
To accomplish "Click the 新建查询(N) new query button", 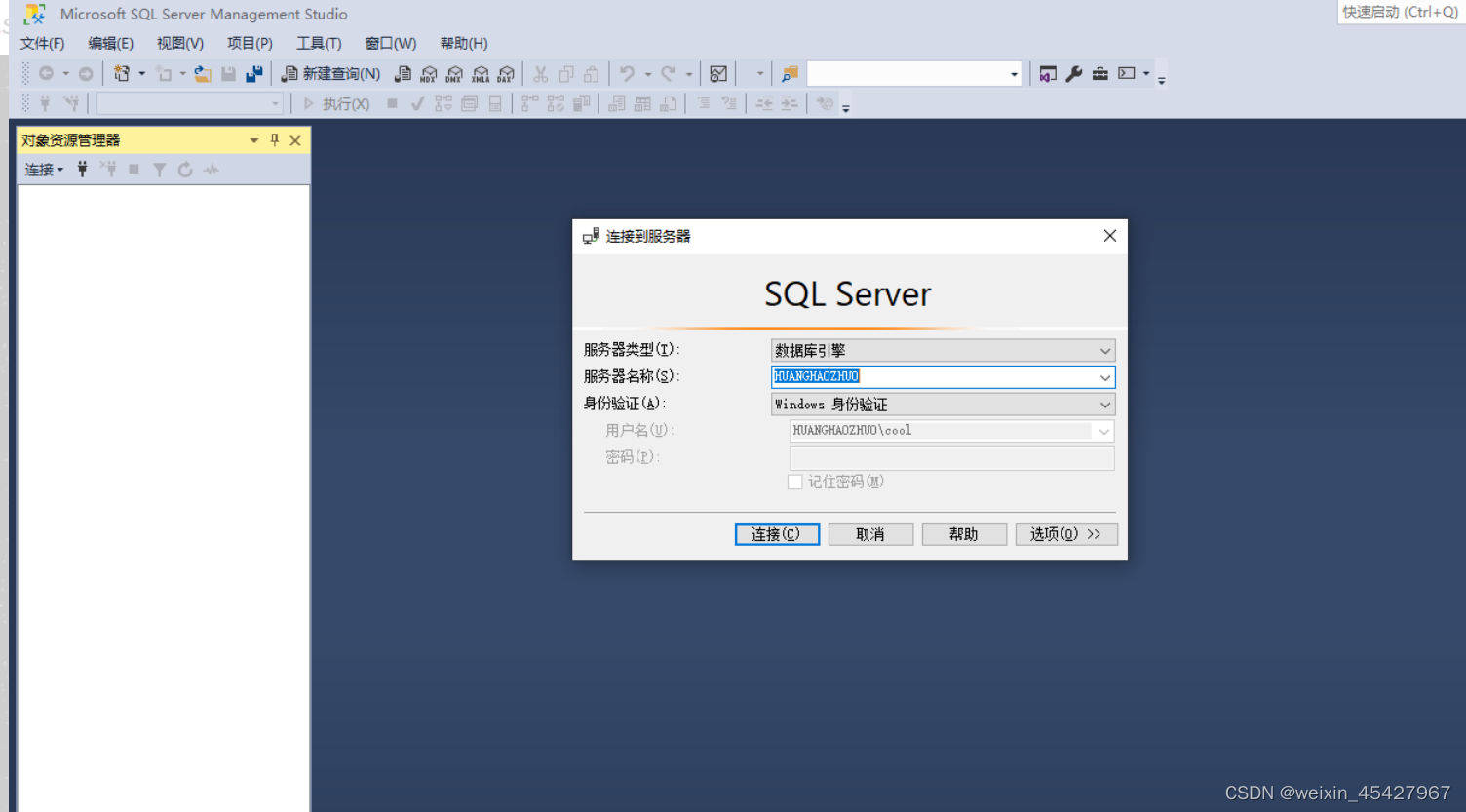I will (x=330, y=74).
